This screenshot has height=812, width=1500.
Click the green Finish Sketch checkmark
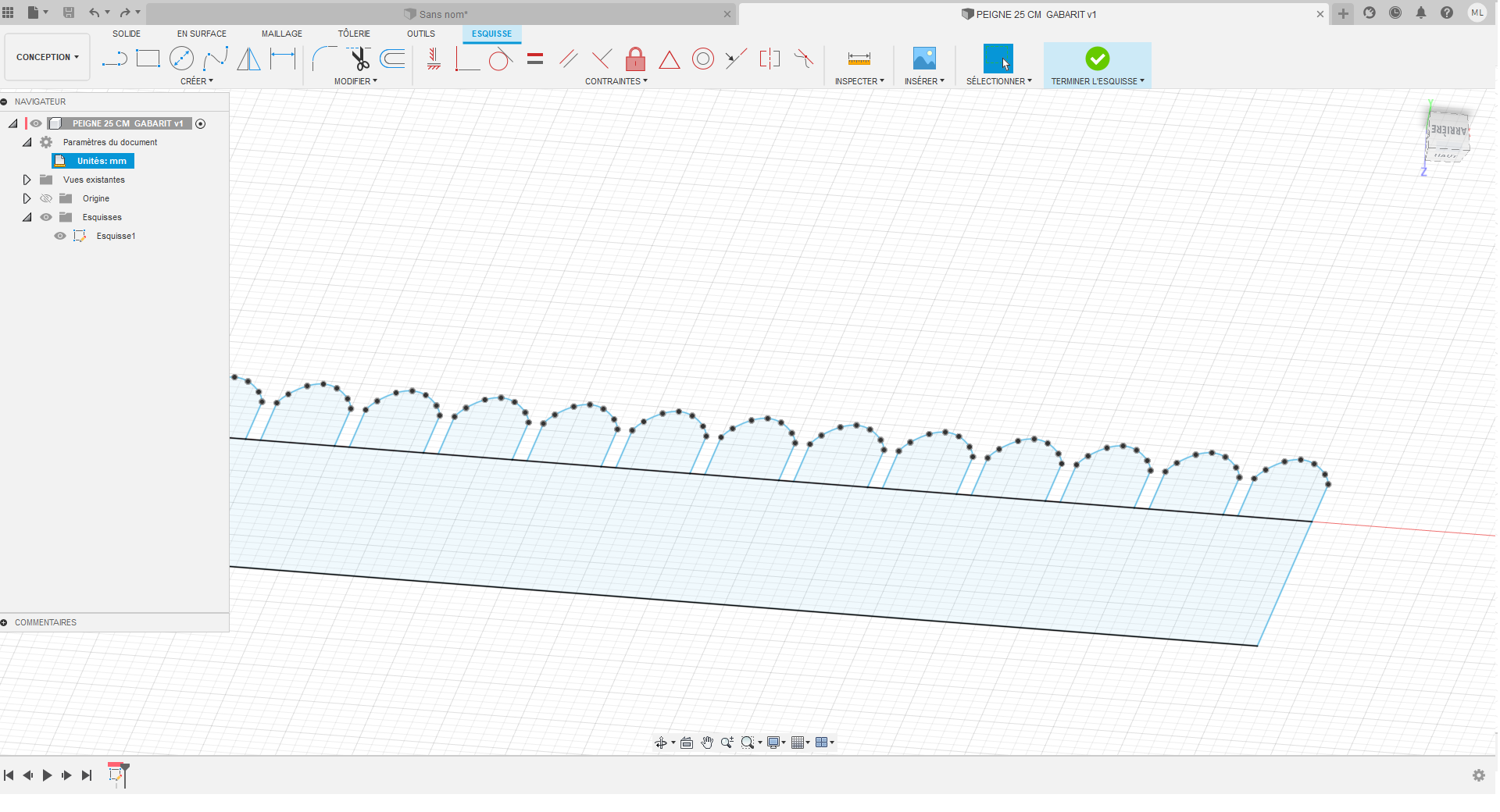(x=1097, y=59)
